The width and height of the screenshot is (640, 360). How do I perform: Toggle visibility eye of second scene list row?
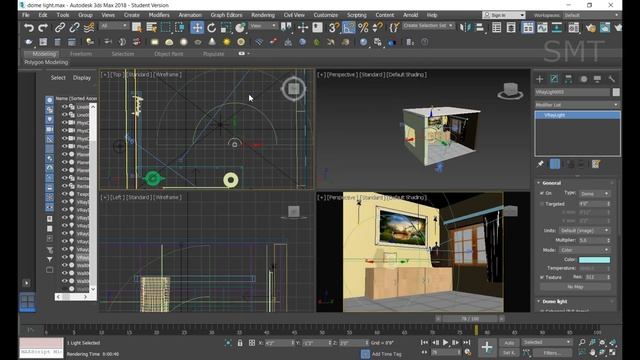pyautogui.click(x=64, y=115)
